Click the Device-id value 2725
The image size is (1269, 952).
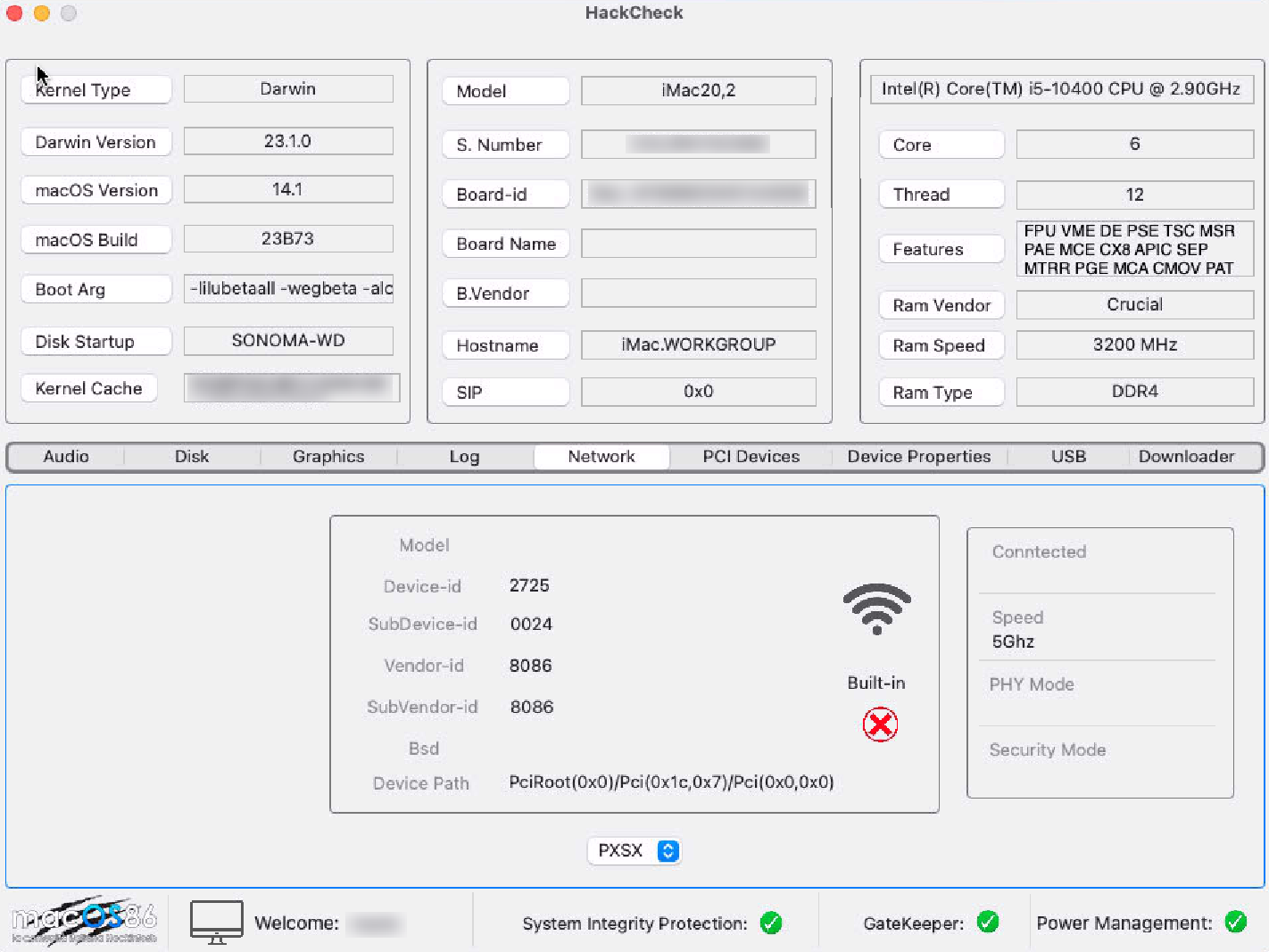coord(529,585)
